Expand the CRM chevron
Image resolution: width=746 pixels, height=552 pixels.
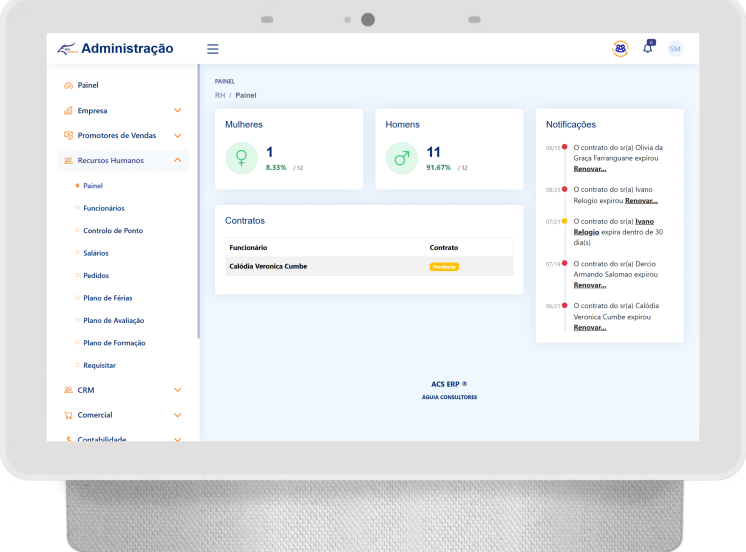[177, 390]
